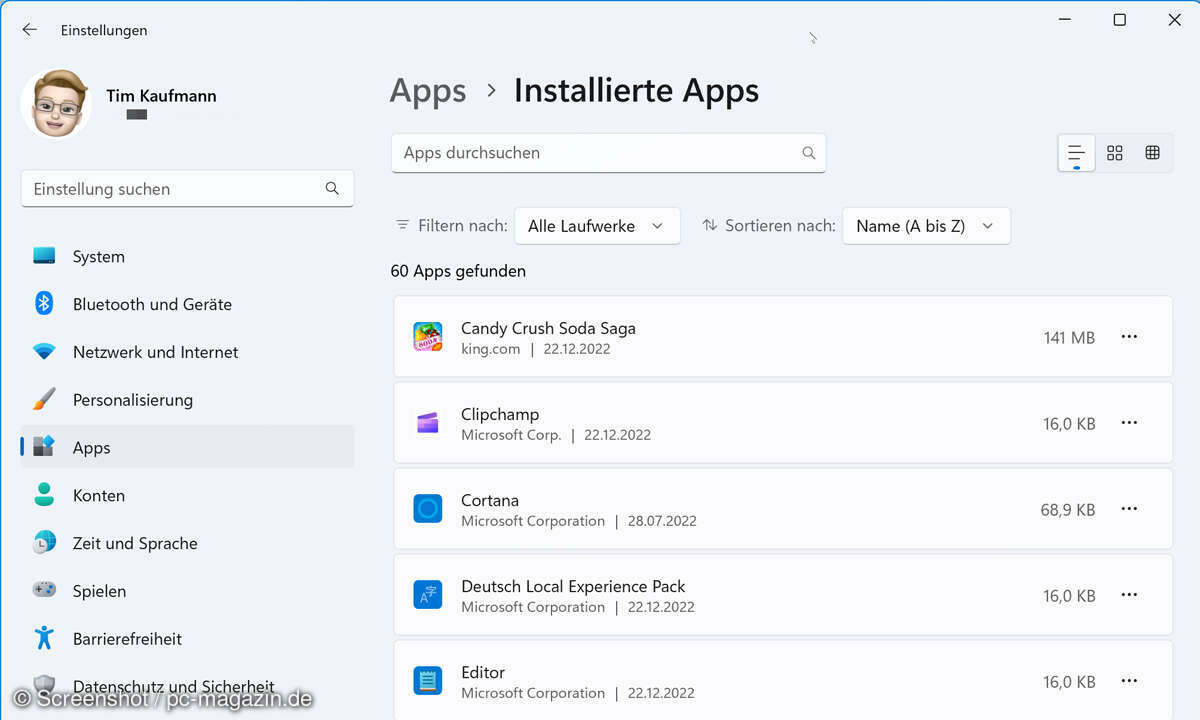This screenshot has width=1200, height=720.
Task: Open Netzwerk und Internet category
Action: [187, 352]
